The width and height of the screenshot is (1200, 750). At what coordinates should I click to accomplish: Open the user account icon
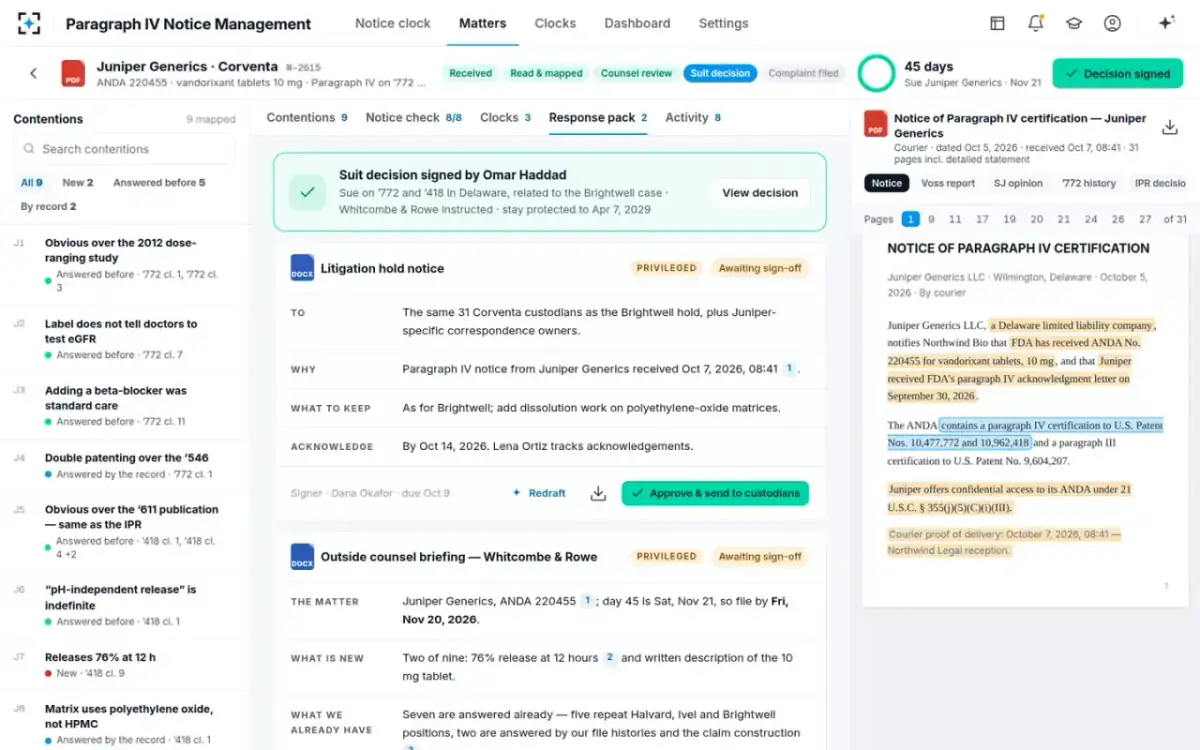pyautogui.click(x=1112, y=23)
